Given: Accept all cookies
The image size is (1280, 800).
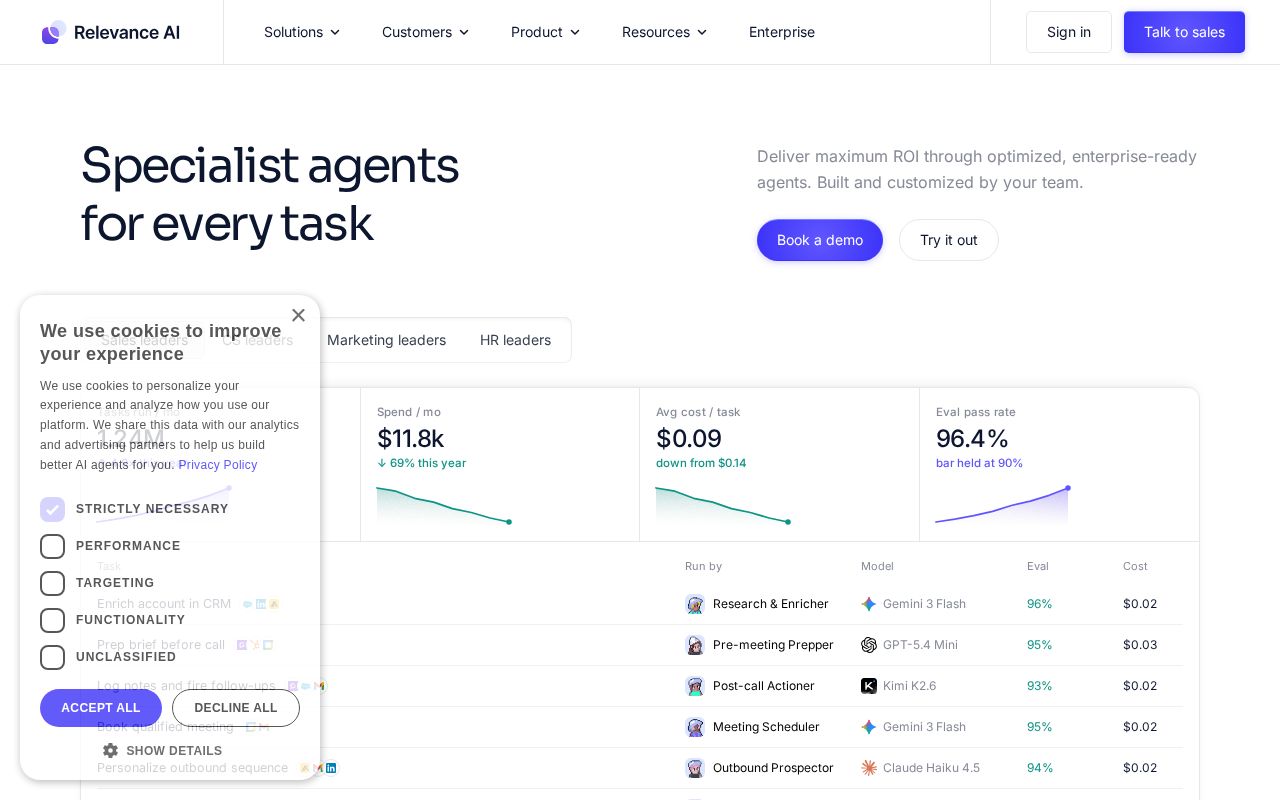Looking at the screenshot, I should click(101, 708).
